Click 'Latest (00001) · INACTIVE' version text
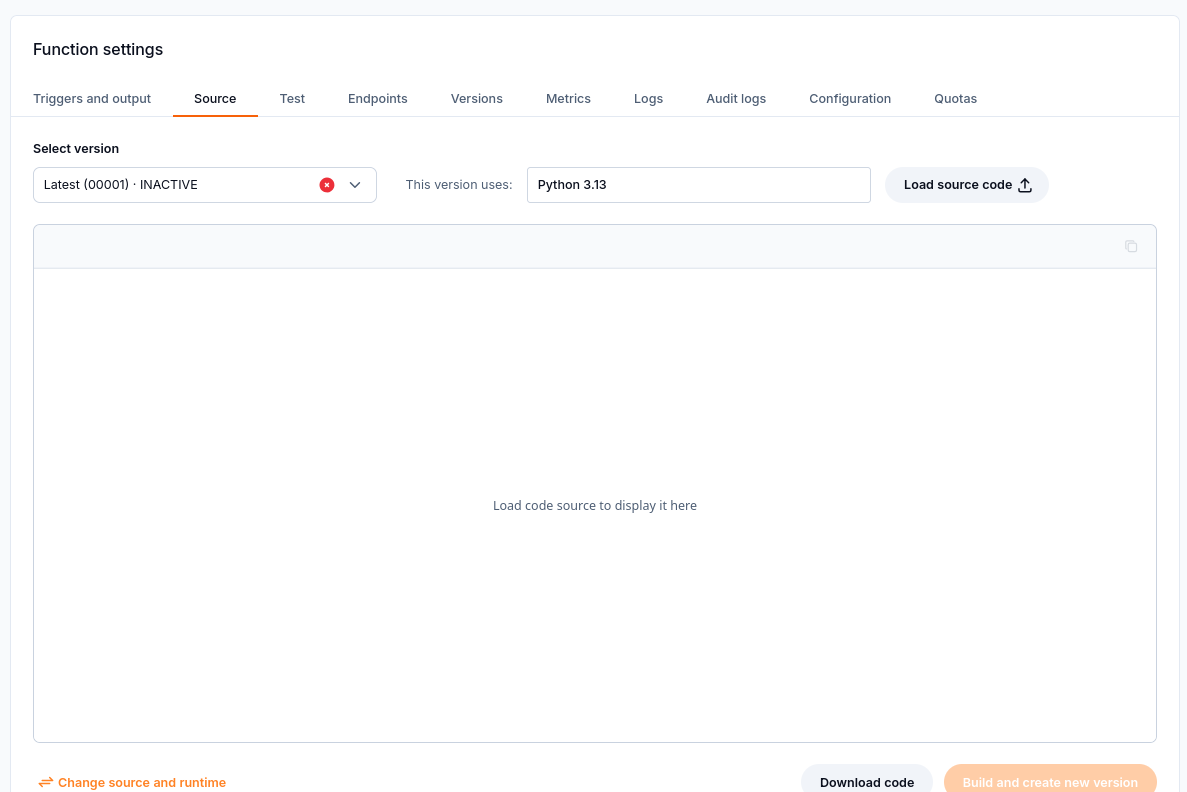 point(120,185)
